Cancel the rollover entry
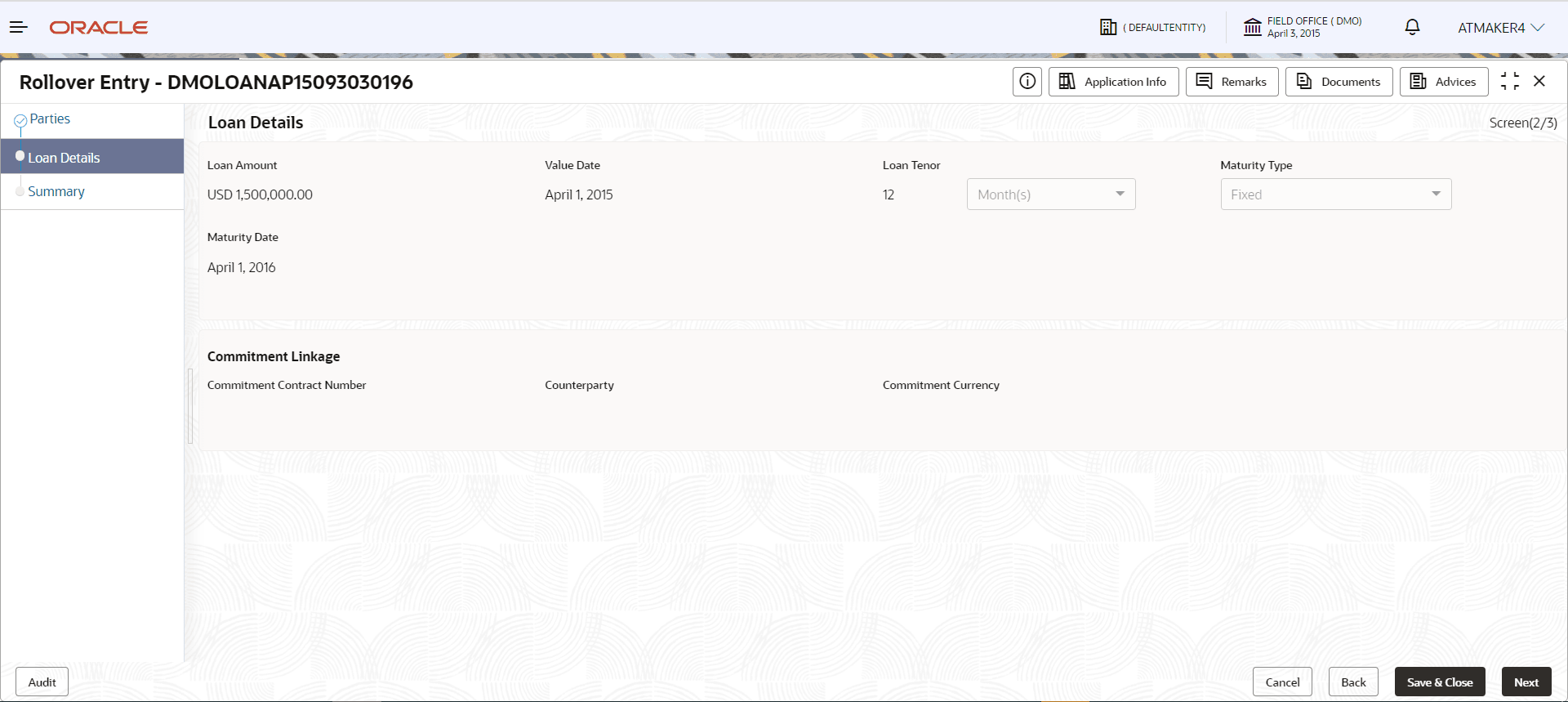Image resolution: width=1568 pixels, height=702 pixels. (x=1282, y=682)
